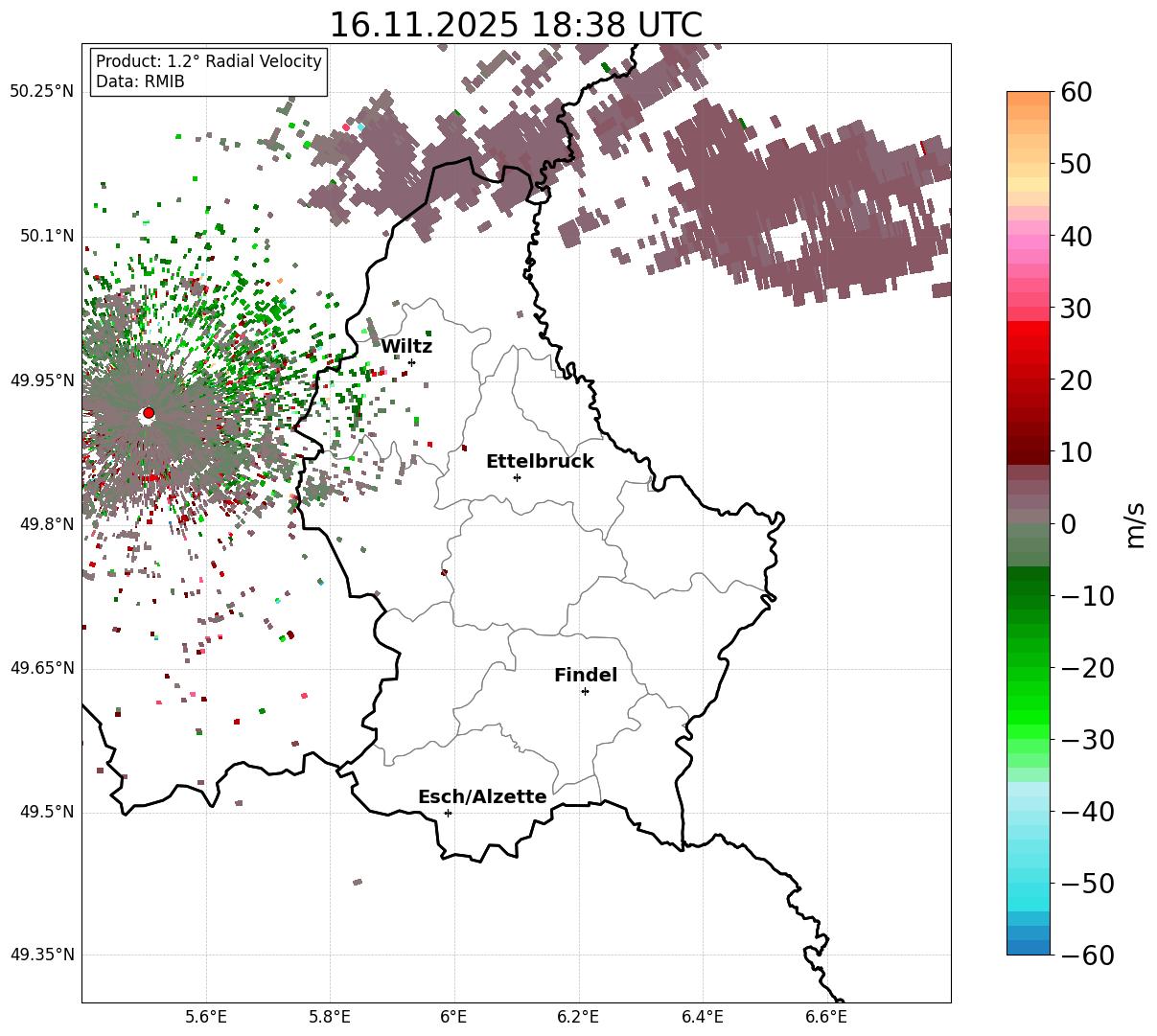1157x1036 pixels.
Task: Click the −30 tick on the colorbar
Action: tap(1087, 740)
